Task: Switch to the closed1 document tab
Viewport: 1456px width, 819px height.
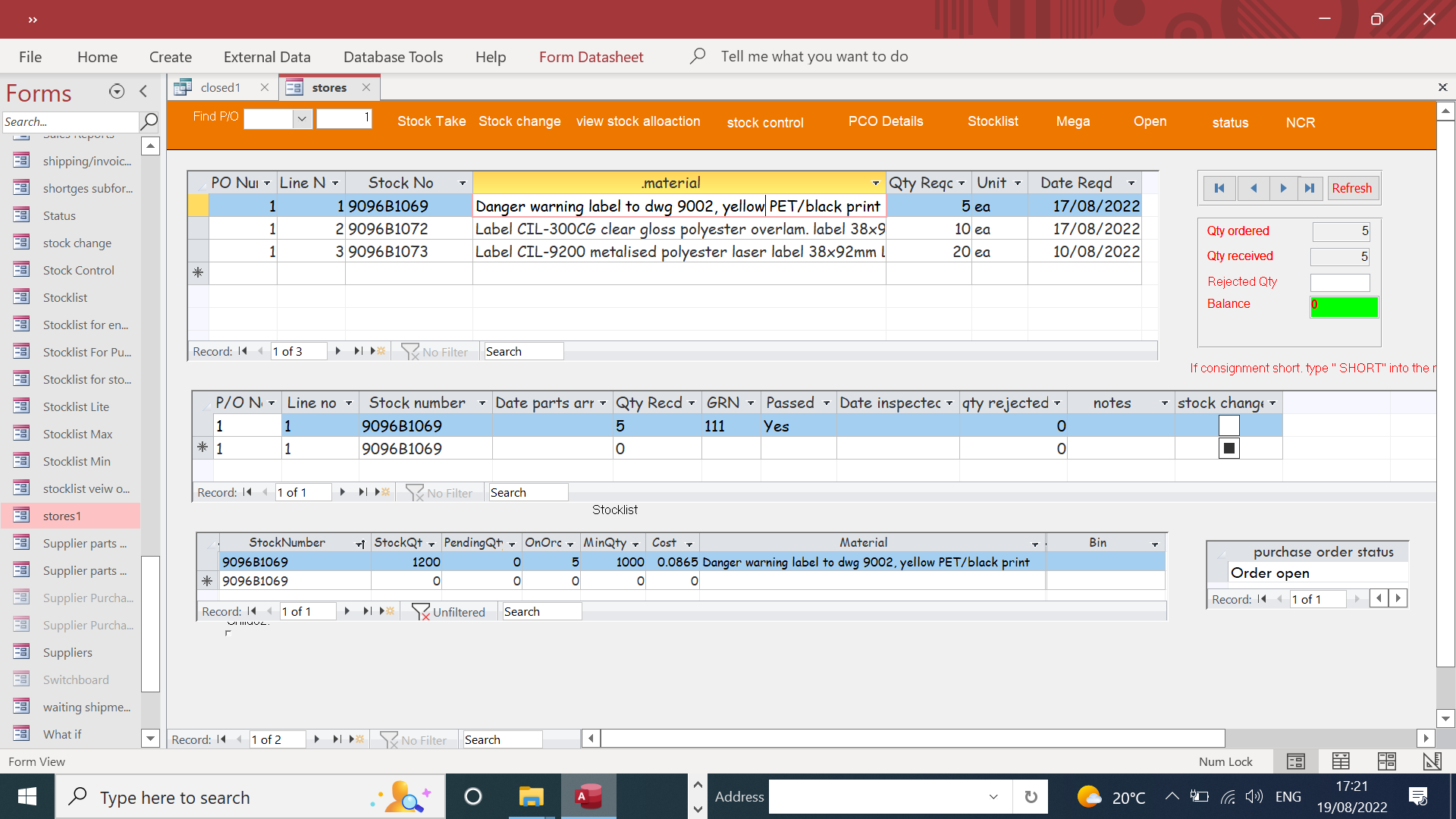Action: coord(220,87)
